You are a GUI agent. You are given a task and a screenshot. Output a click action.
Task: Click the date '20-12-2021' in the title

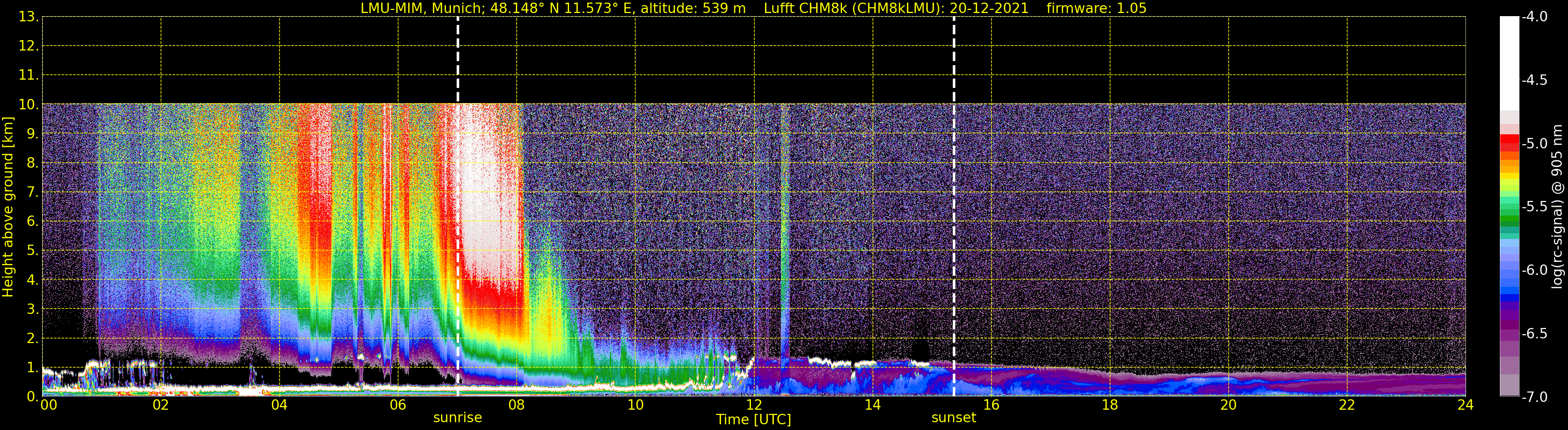[x=989, y=8]
